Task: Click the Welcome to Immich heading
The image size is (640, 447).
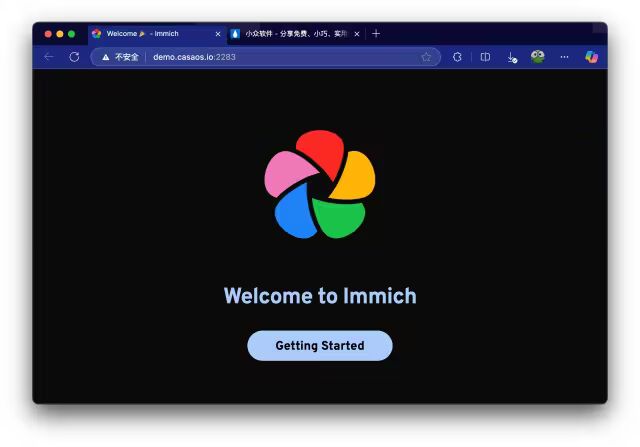Action: (320, 296)
